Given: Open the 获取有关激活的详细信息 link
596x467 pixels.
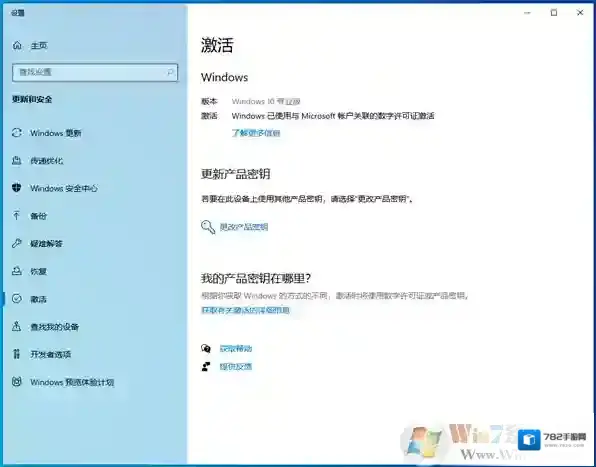Looking at the screenshot, I should (245, 310).
